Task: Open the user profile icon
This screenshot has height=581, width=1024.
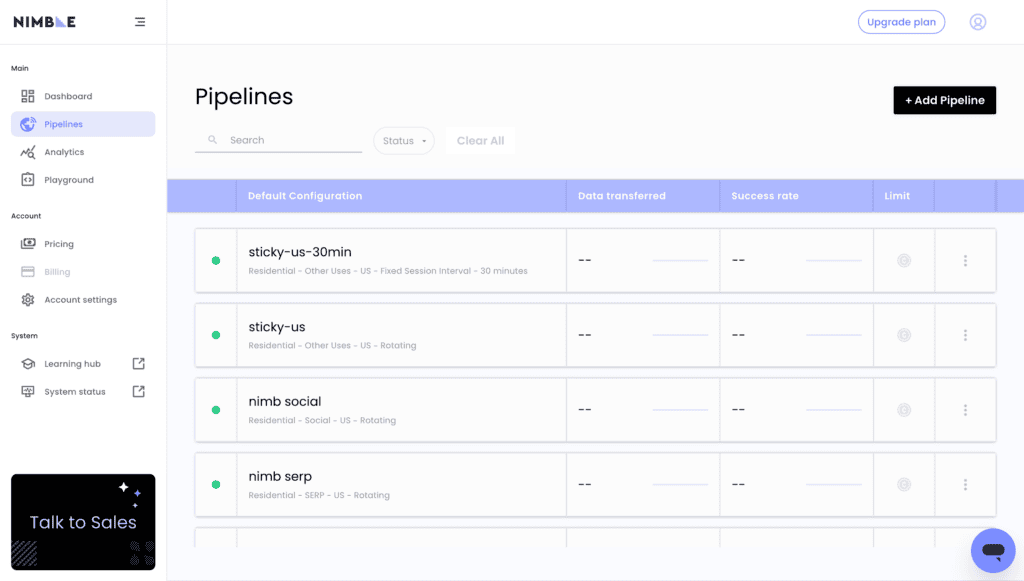Action: [978, 22]
